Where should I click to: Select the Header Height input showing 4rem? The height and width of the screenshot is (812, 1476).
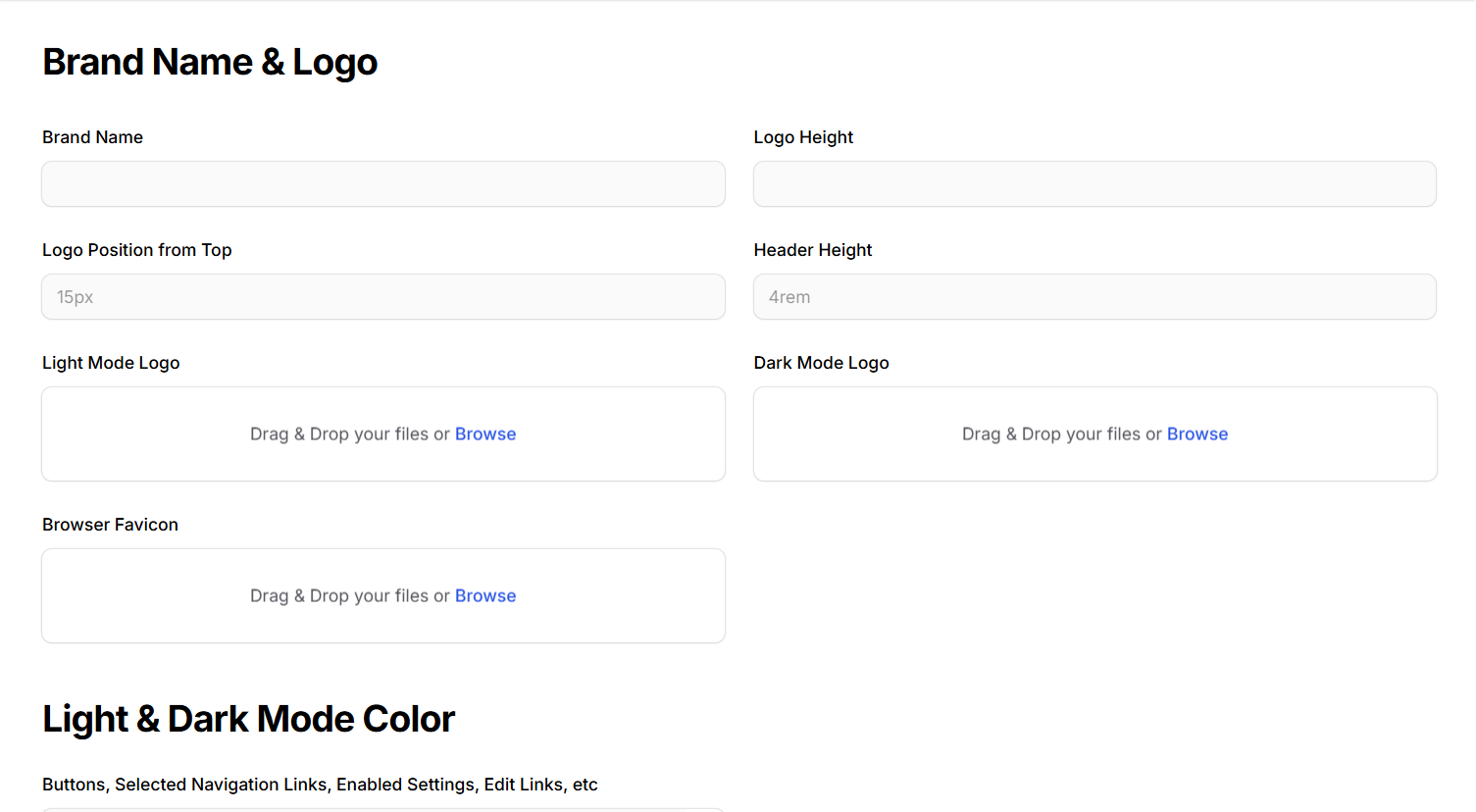1094,297
